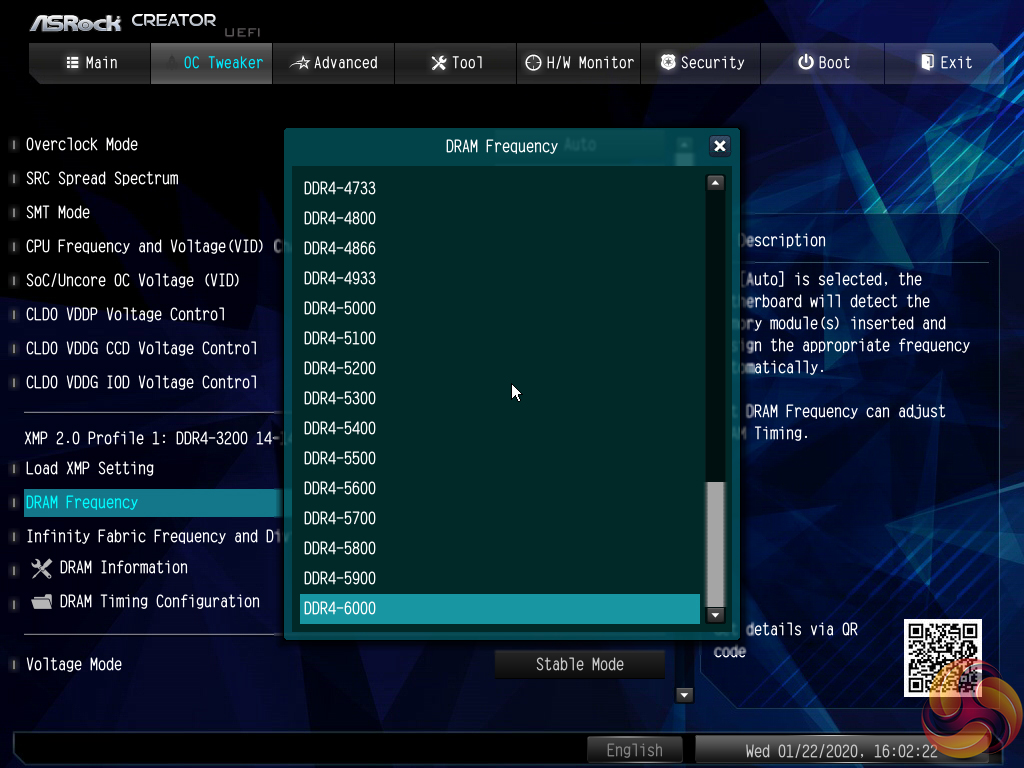Open the Boot tab
This screenshot has height=768, width=1024.
click(823, 63)
